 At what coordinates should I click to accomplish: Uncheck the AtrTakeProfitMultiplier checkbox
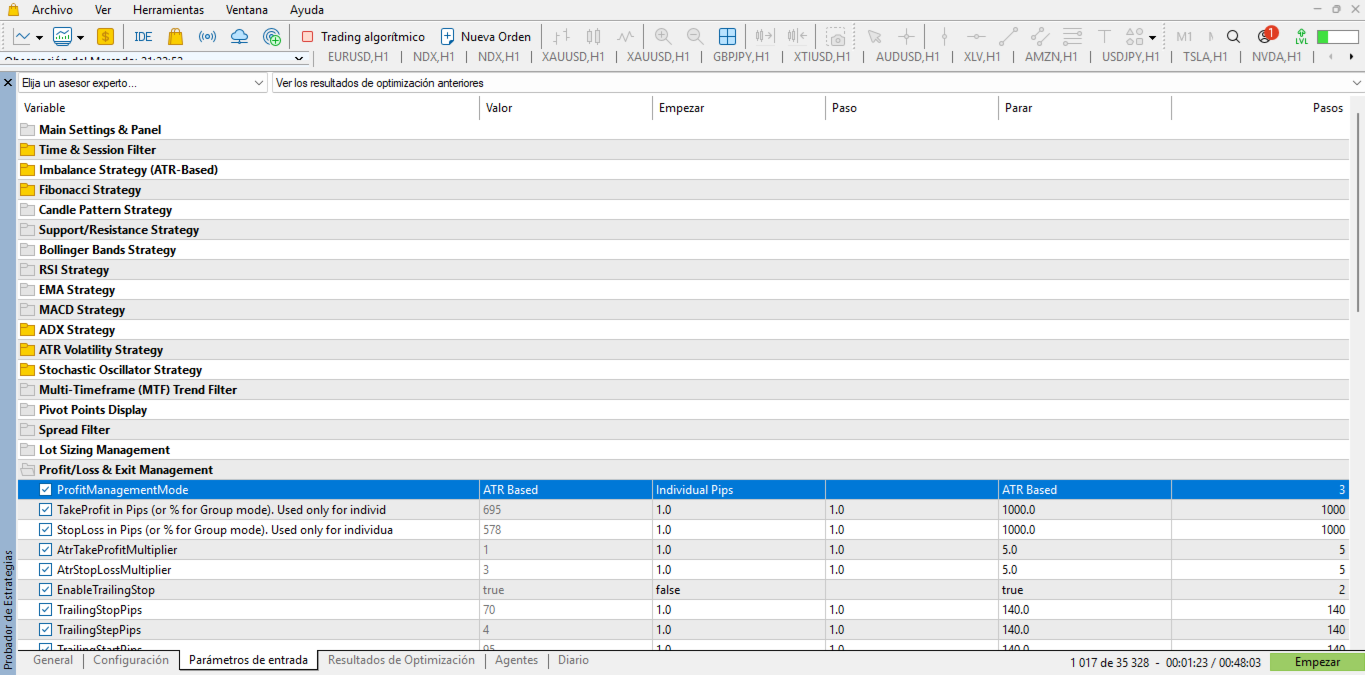pyautogui.click(x=46, y=550)
